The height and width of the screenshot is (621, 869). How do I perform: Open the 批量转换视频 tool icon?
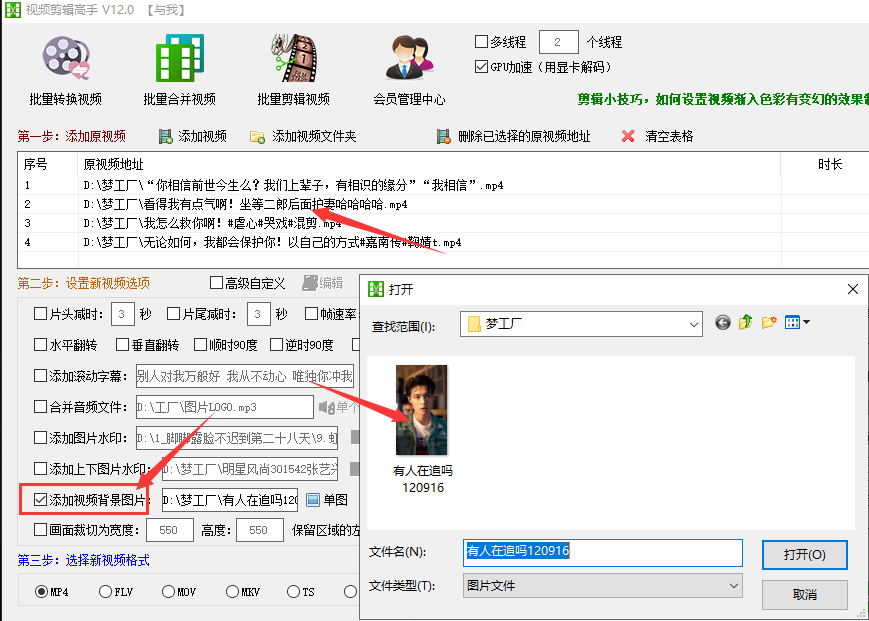pos(65,58)
